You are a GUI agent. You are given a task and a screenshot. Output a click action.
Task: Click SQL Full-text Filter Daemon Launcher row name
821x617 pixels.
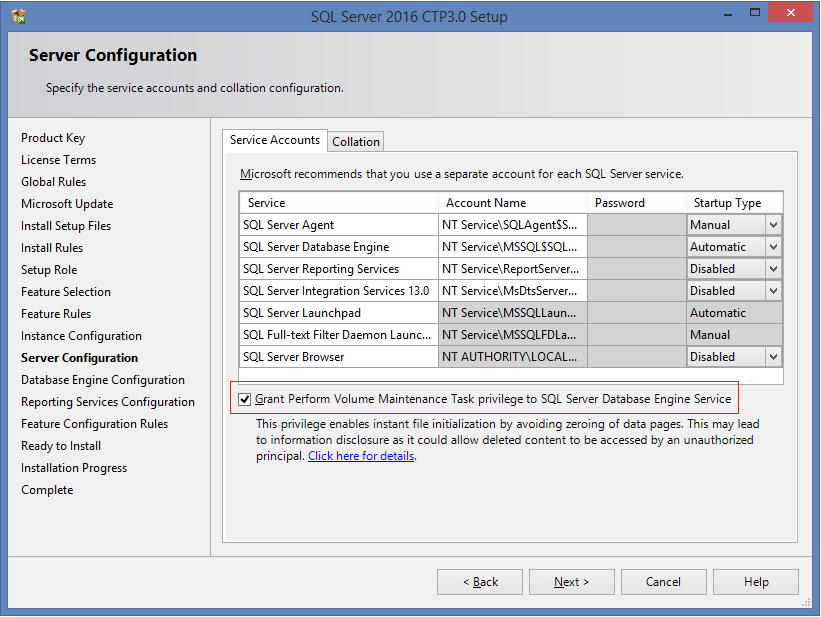tap(339, 335)
